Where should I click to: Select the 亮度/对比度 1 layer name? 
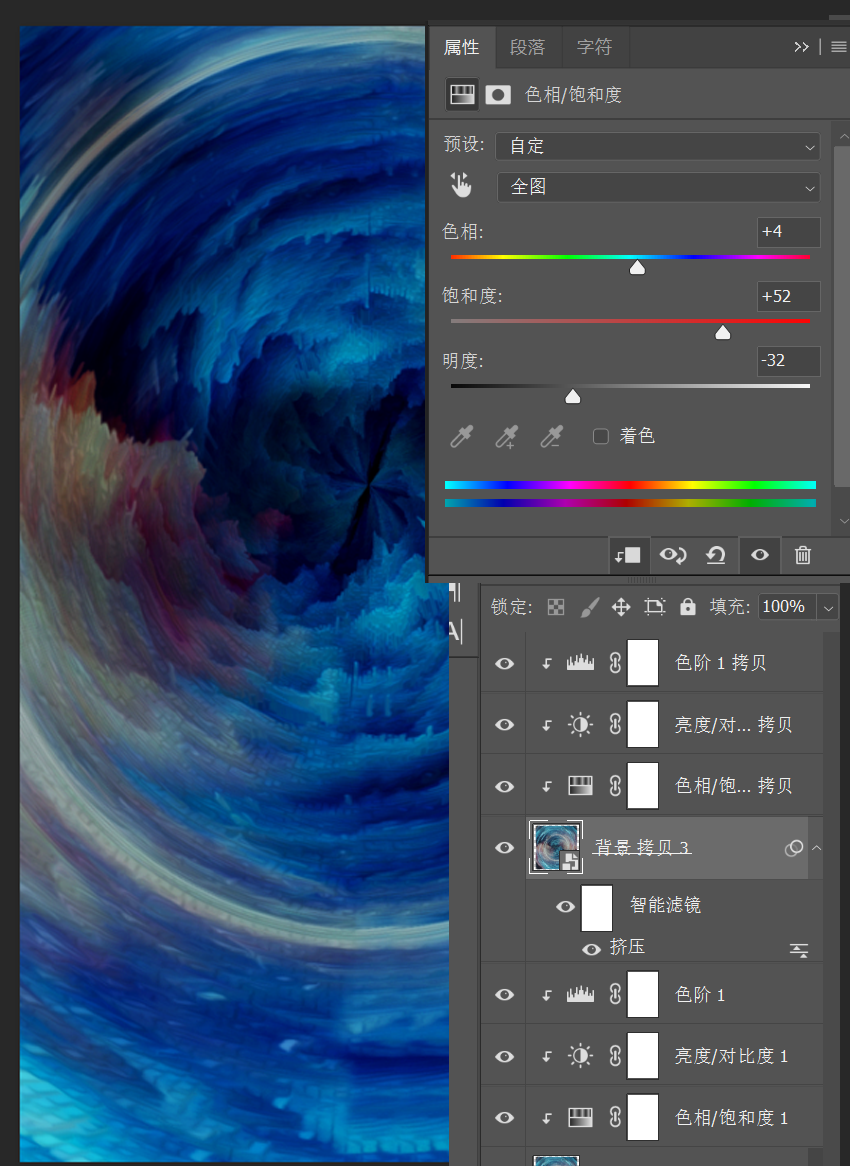[x=731, y=1056]
